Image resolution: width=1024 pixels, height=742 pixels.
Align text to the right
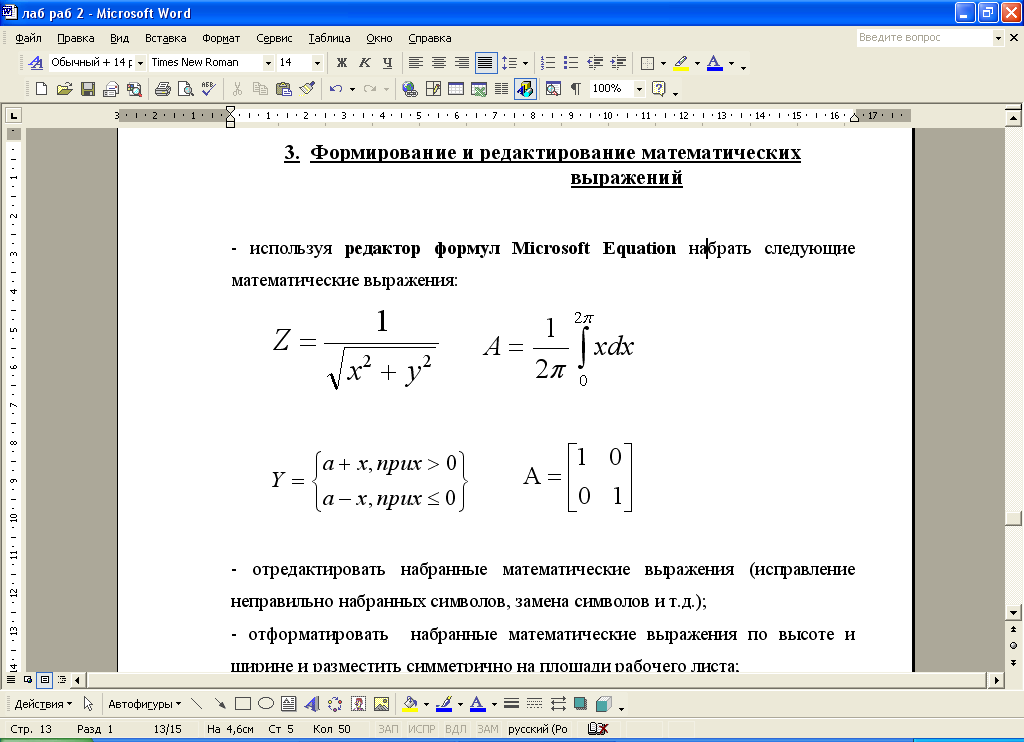coord(462,63)
